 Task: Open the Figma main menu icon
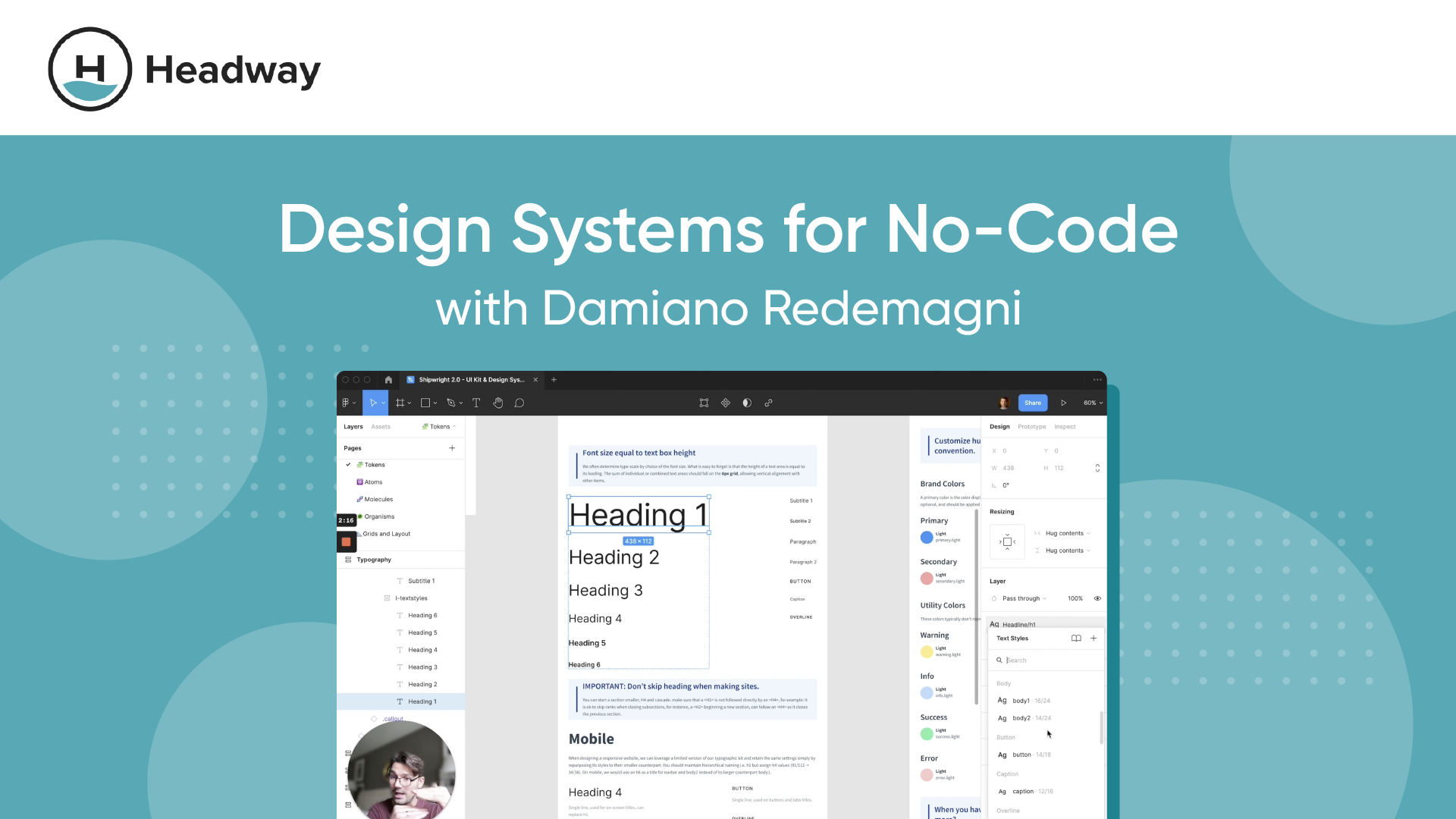347,403
